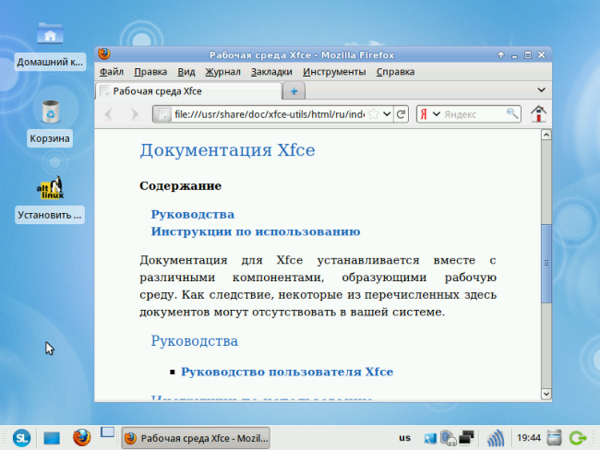Viewport: 600px width, 450px height.
Task: Launch Firefox from the taskbar panel
Action: 82,437
